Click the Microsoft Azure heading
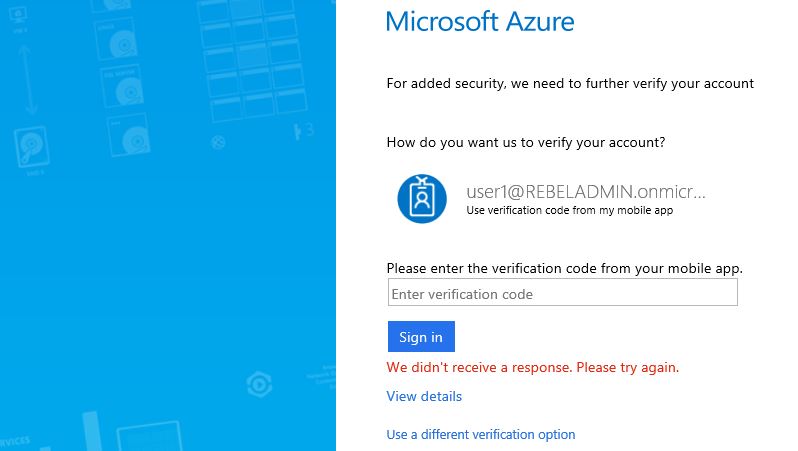The width and height of the screenshot is (798, 451). pos(480,21)
